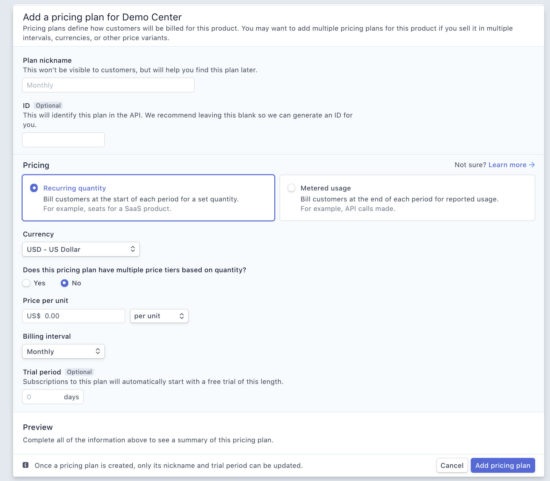Screen dimensions: 550x481
Task: Click 'For example, API calls made.' text
Action: (348, 209)
